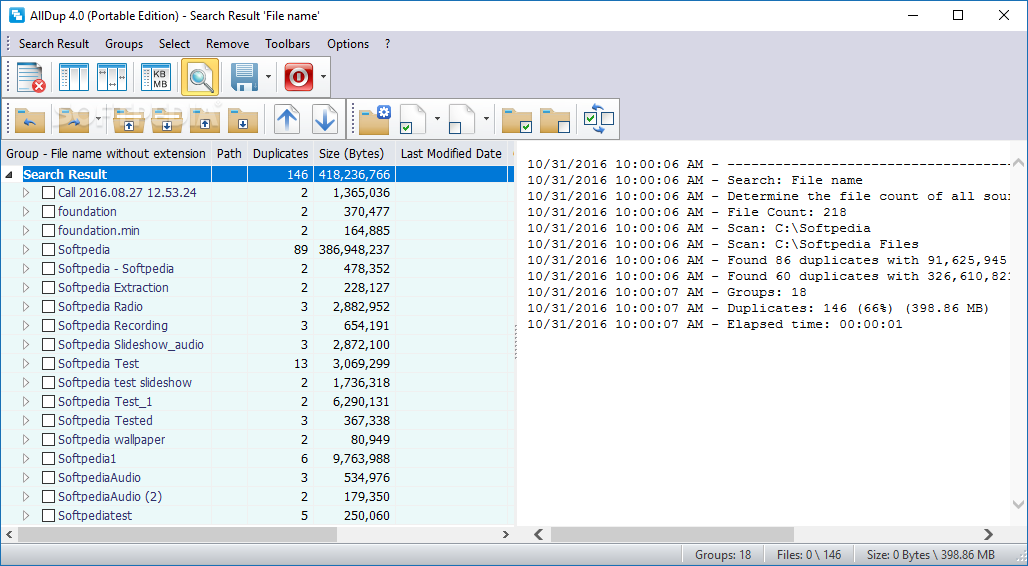Check the 'Softpedia Extraction' checkbox
The height and width of the screenshot is (566, 1028).
click(48, 288)
